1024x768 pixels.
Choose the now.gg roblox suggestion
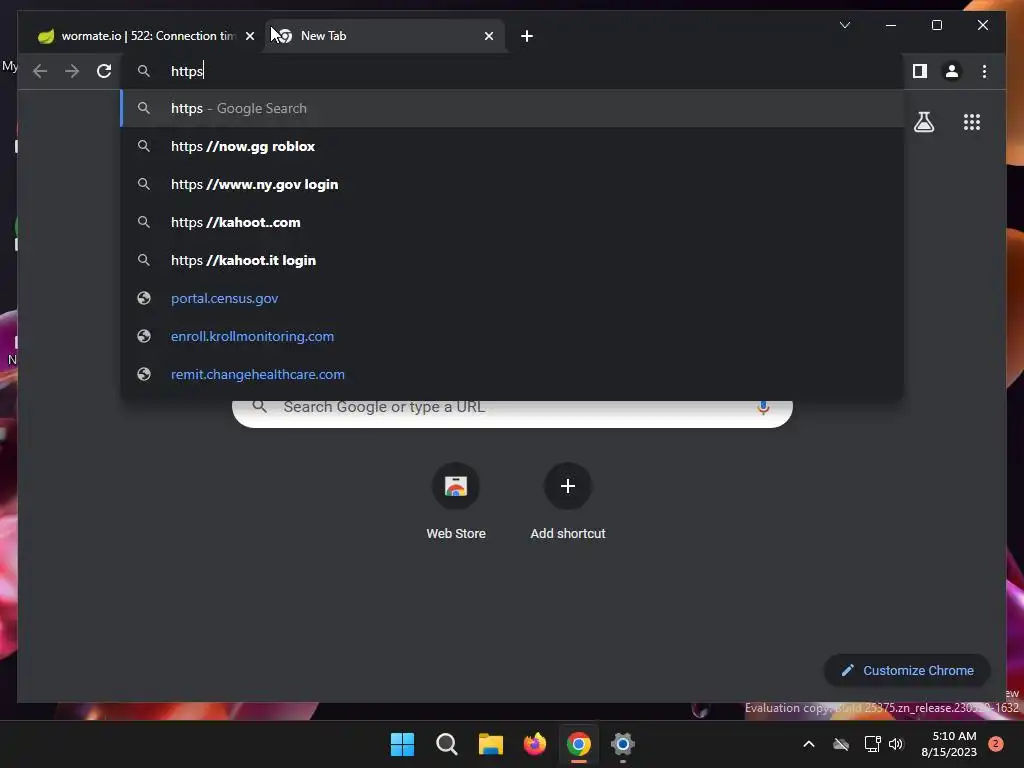pyautogui.click(x=513, y=146)
